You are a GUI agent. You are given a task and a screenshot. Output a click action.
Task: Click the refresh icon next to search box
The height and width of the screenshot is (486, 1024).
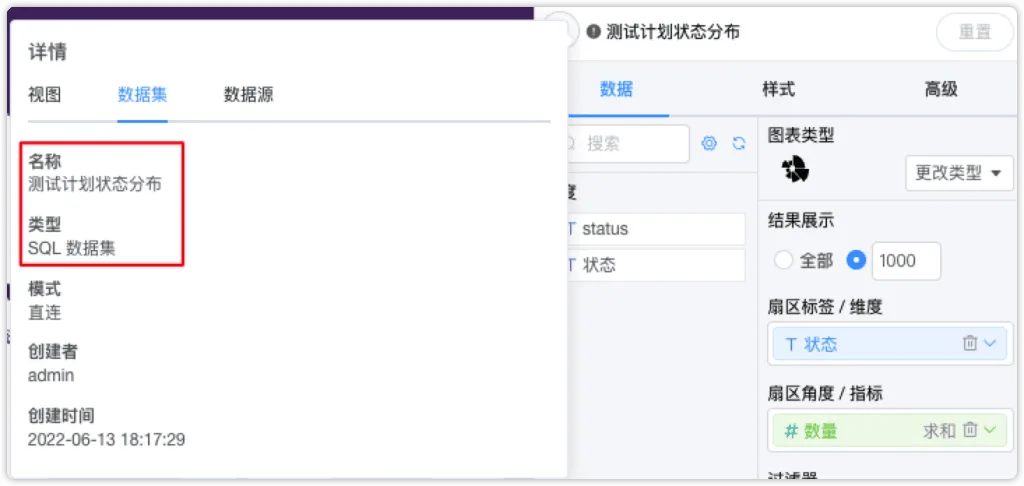coord(739,144)
